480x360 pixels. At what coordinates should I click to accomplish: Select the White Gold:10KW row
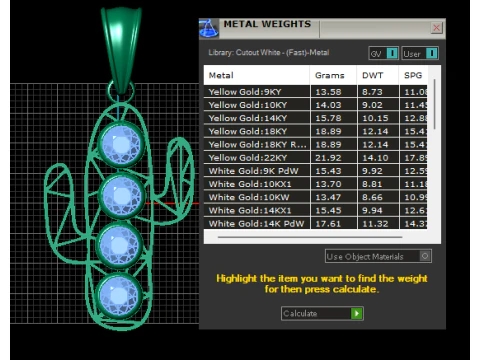315,197
